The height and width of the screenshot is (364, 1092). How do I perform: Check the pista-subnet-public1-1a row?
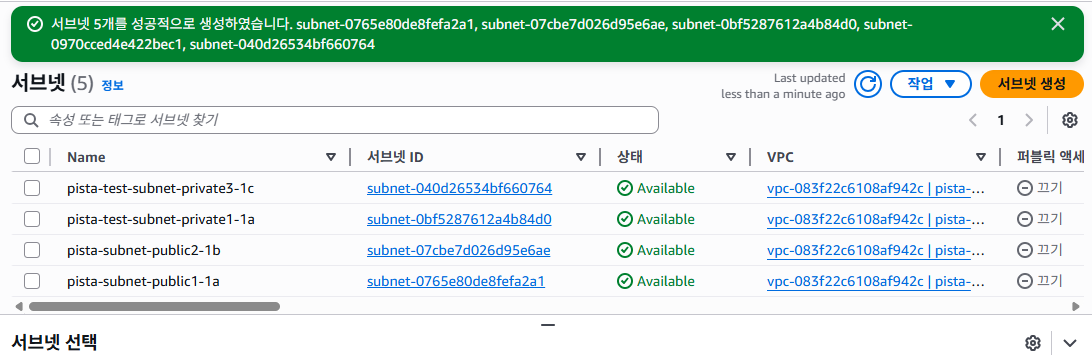(32, 281)
